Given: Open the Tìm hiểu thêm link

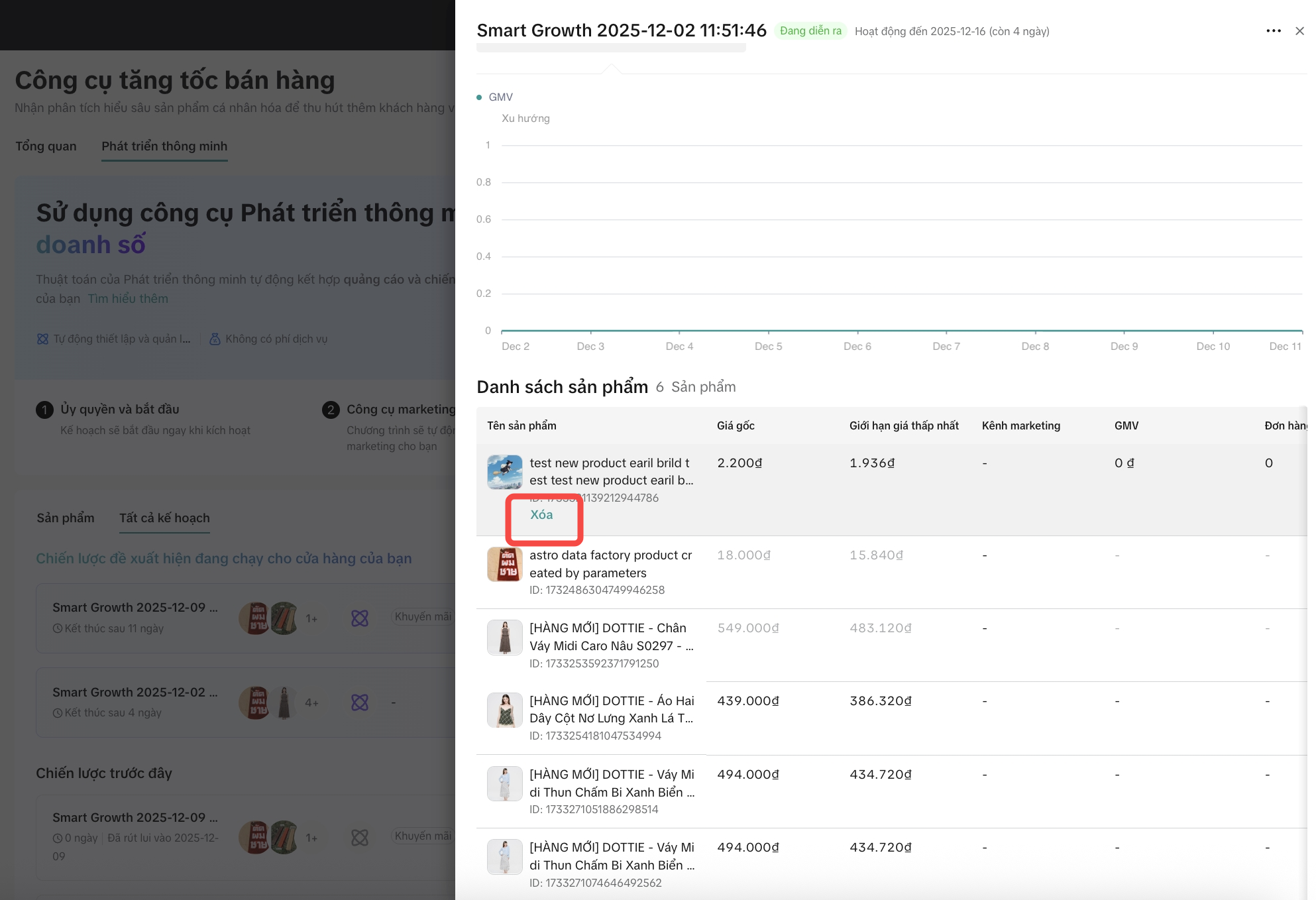Looking at the screenshot, I should pos(128,299).
